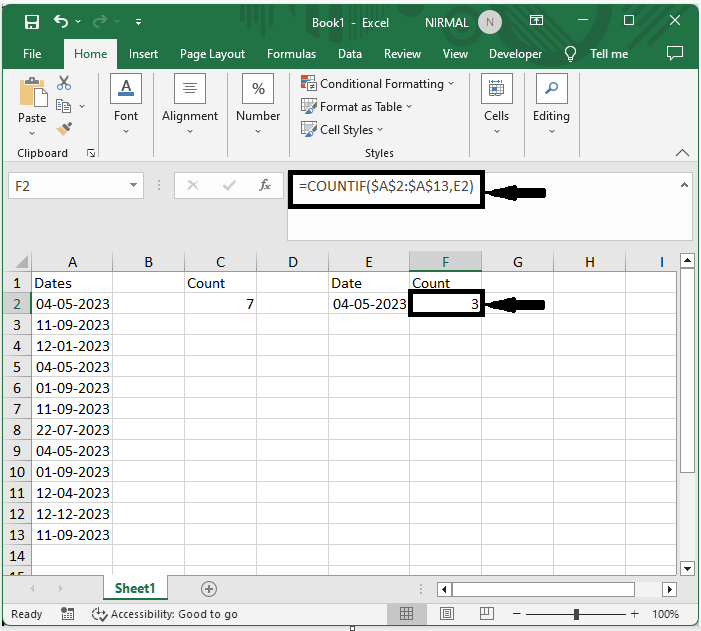Open Ribbon Display Options
This screenshot has width=701, height=631.
(x=536, y=21)
